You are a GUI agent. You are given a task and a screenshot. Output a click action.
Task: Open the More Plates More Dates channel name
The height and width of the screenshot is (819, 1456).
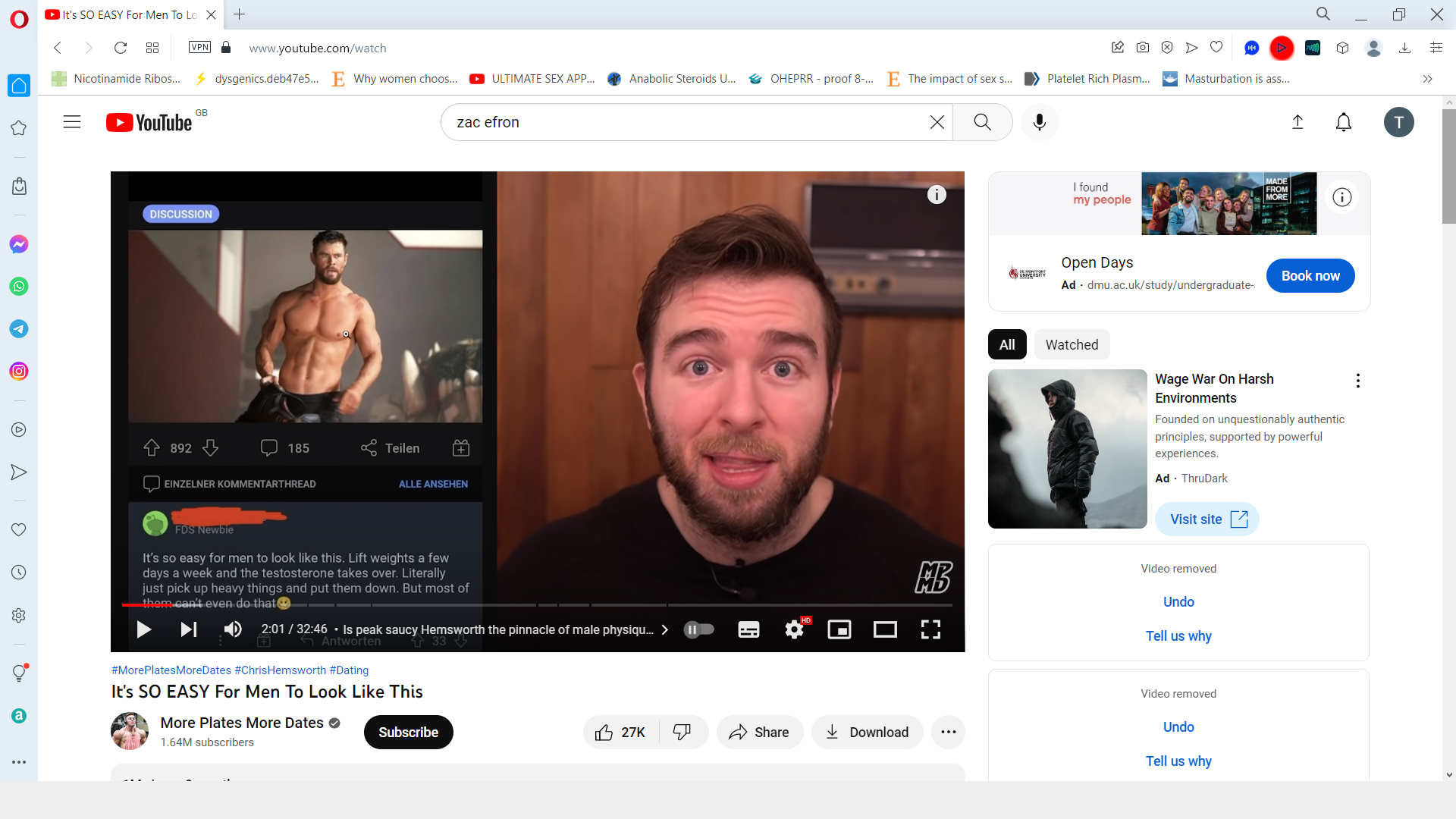click(242, 723)
